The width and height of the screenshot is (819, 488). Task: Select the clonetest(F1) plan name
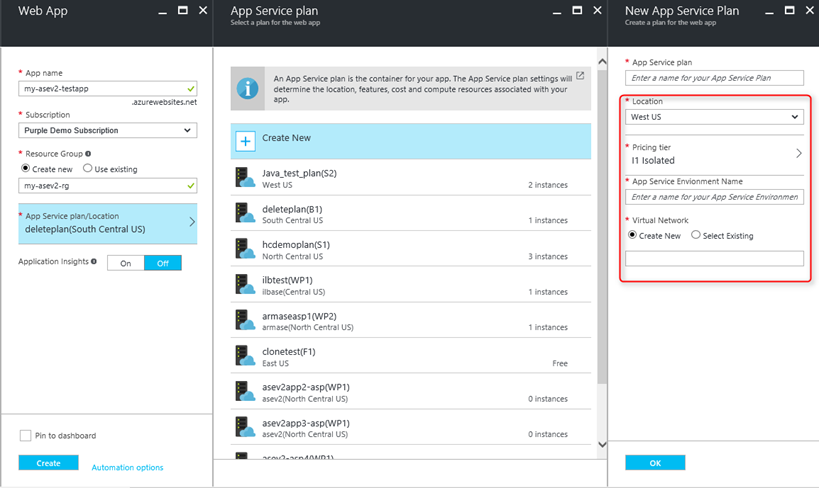coord(289,352)
